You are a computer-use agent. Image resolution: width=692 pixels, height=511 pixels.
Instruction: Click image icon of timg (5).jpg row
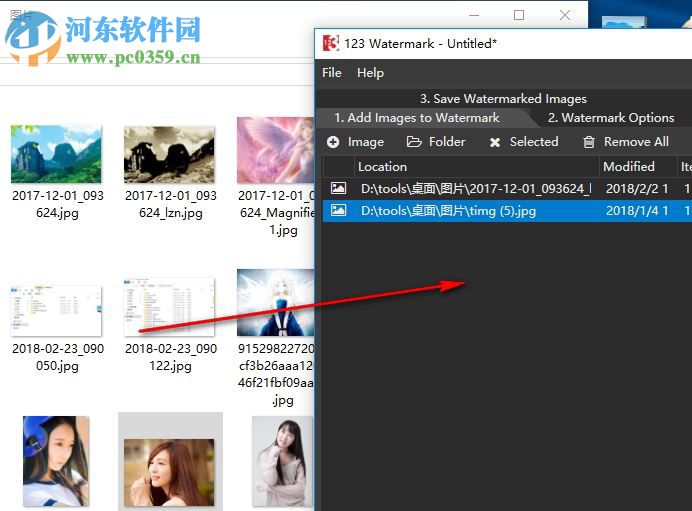tap(338, 210)
